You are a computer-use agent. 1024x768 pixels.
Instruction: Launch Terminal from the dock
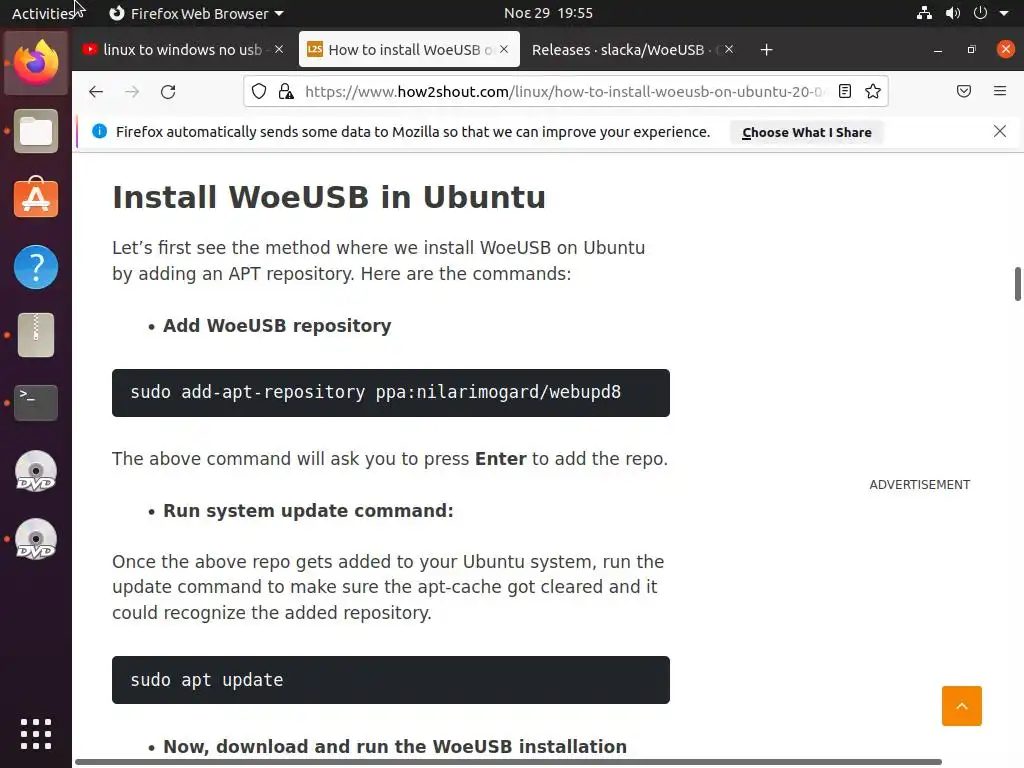coord(36,402)
